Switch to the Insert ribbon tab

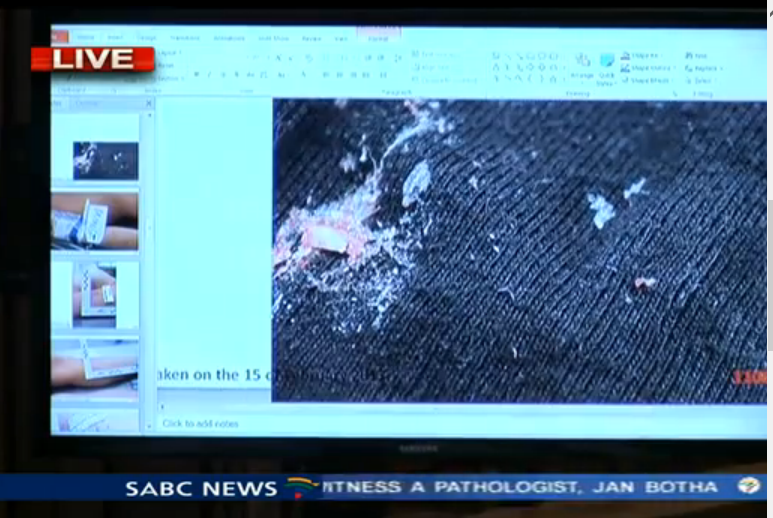pos(115,38)
